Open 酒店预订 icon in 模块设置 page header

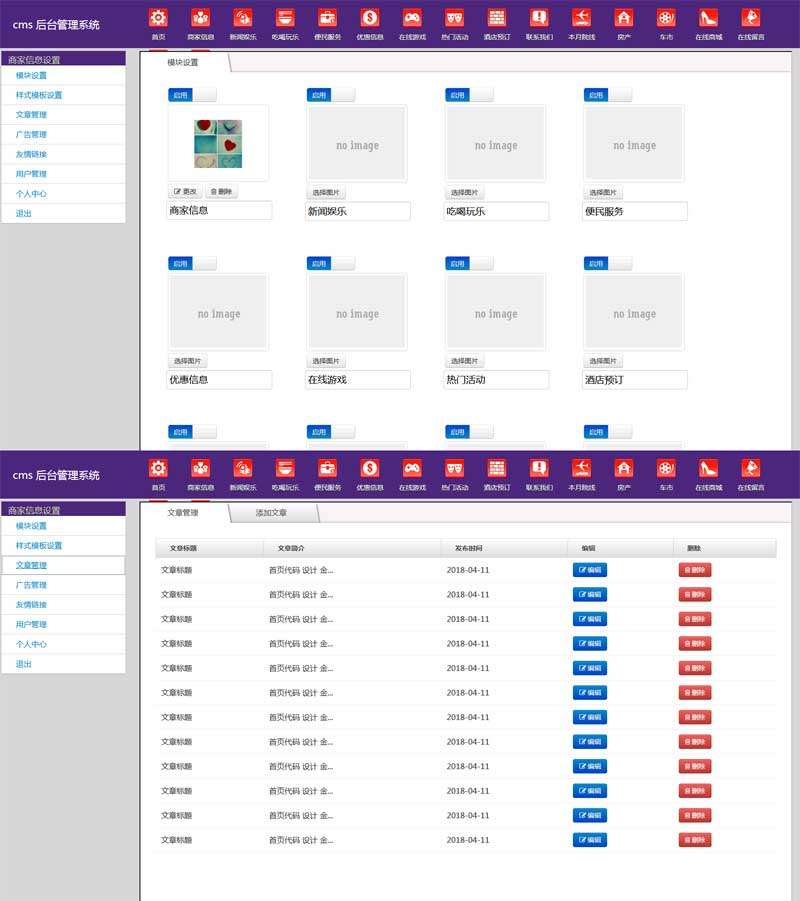pos(497,18)
